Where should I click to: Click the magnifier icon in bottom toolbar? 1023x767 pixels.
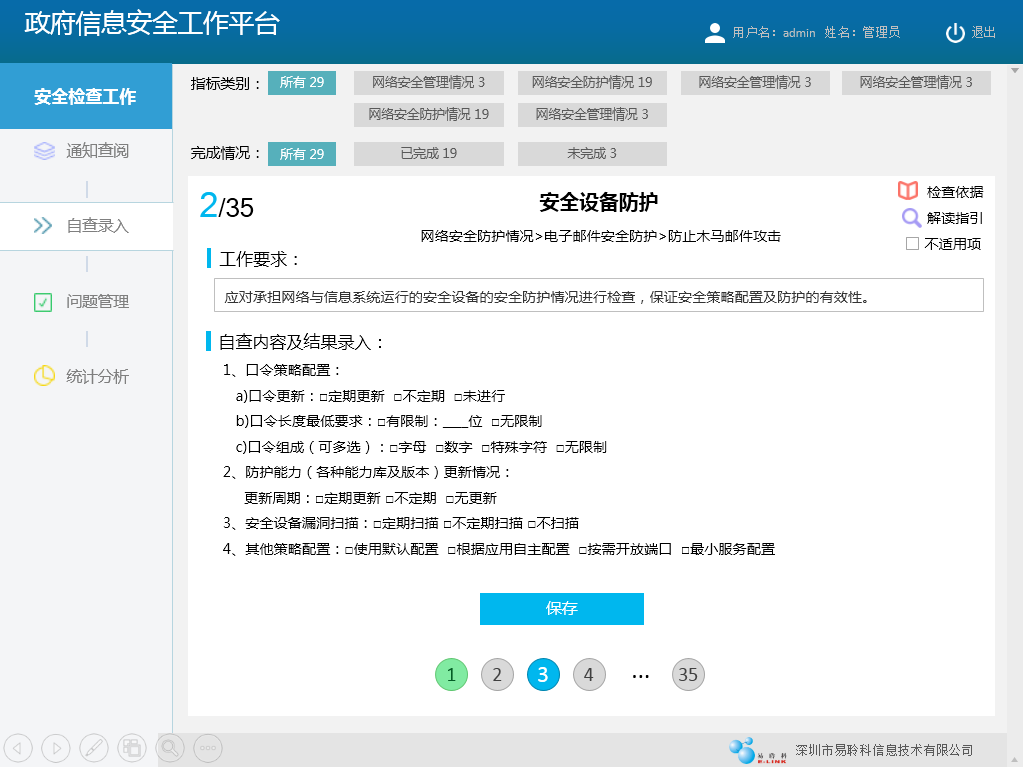click(171, 747)
